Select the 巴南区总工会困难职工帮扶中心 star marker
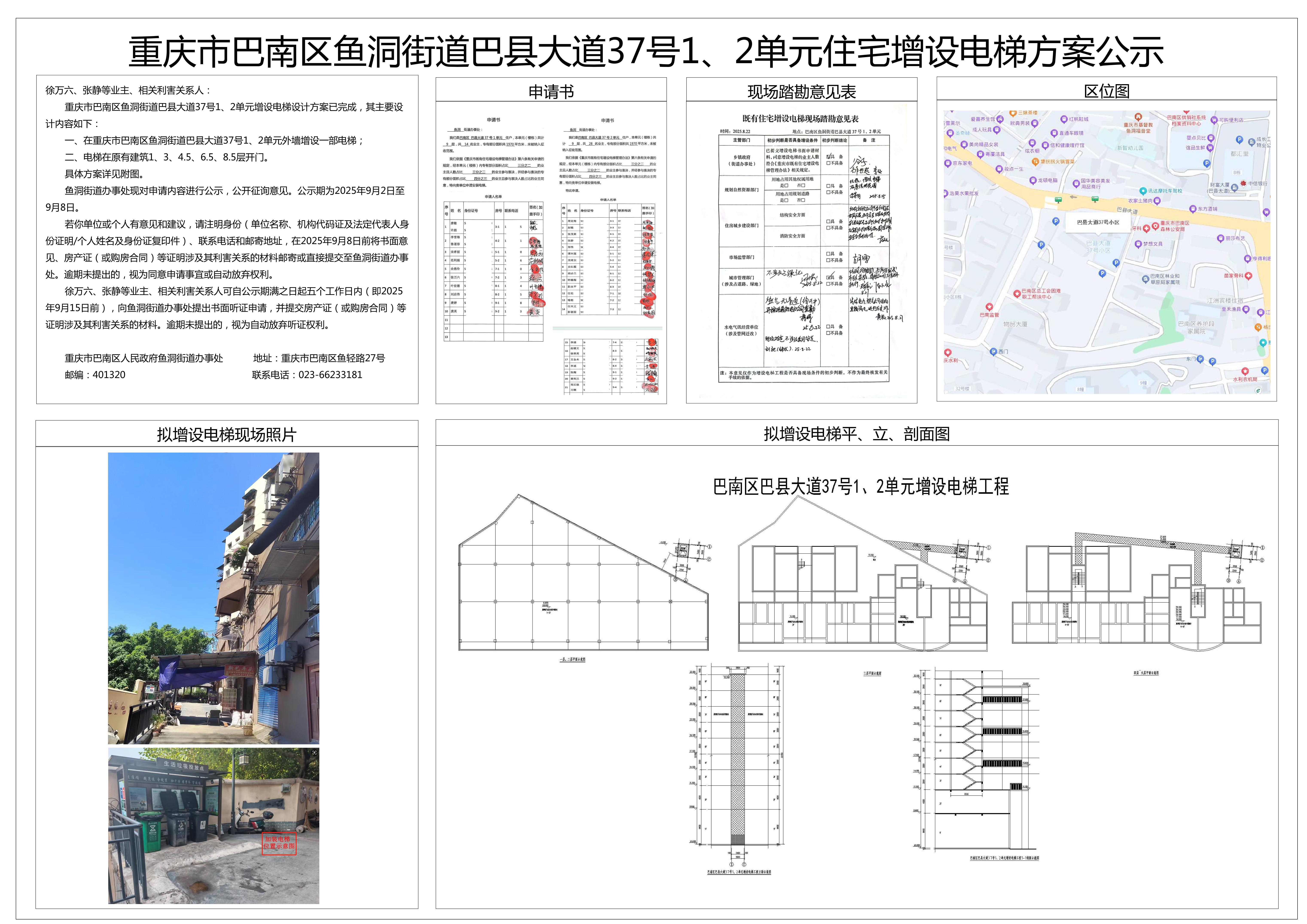Screen dimensions: 1307x924 pos(1017,294)
